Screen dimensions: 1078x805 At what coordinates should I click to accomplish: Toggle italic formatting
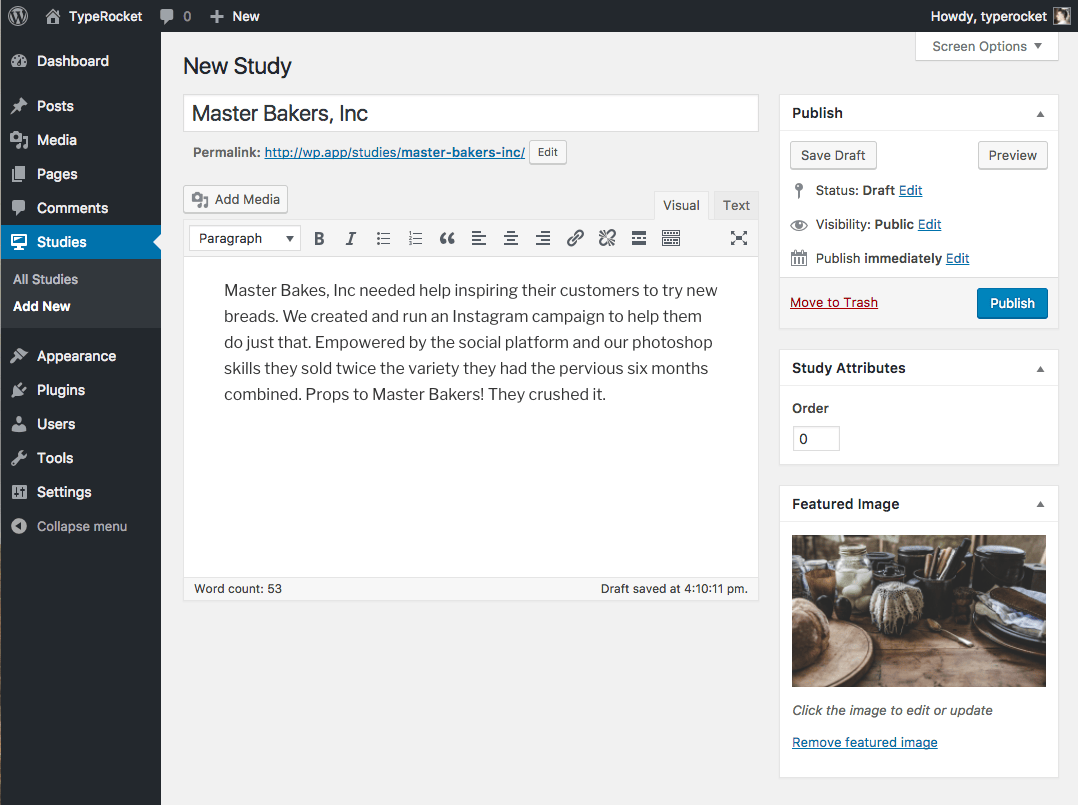pos(351,239)
